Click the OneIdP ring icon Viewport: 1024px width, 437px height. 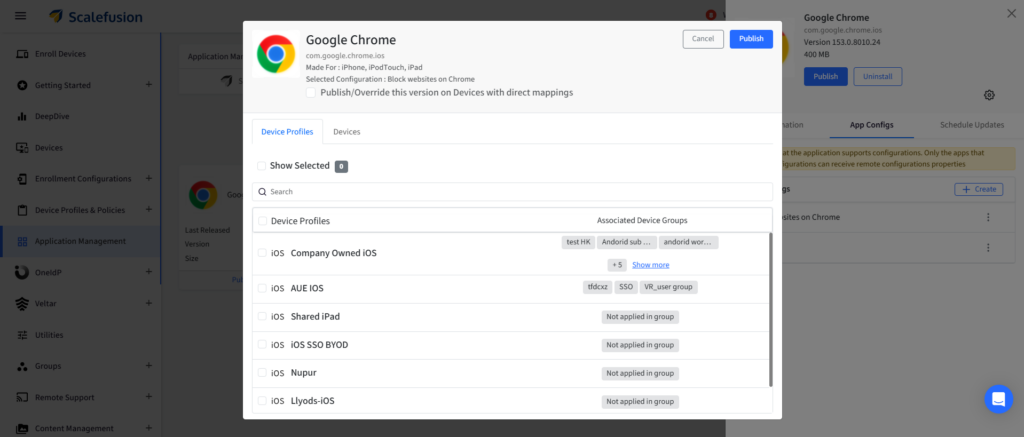22,272
